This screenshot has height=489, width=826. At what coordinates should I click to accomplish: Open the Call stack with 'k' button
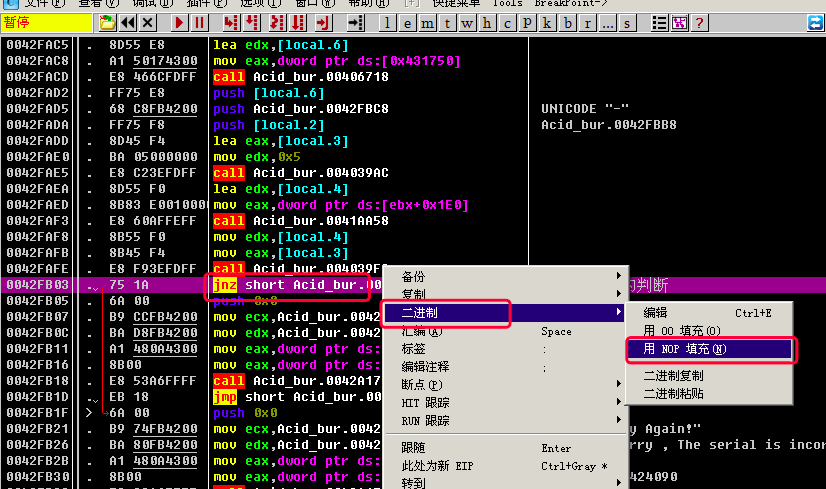(548, 23)
